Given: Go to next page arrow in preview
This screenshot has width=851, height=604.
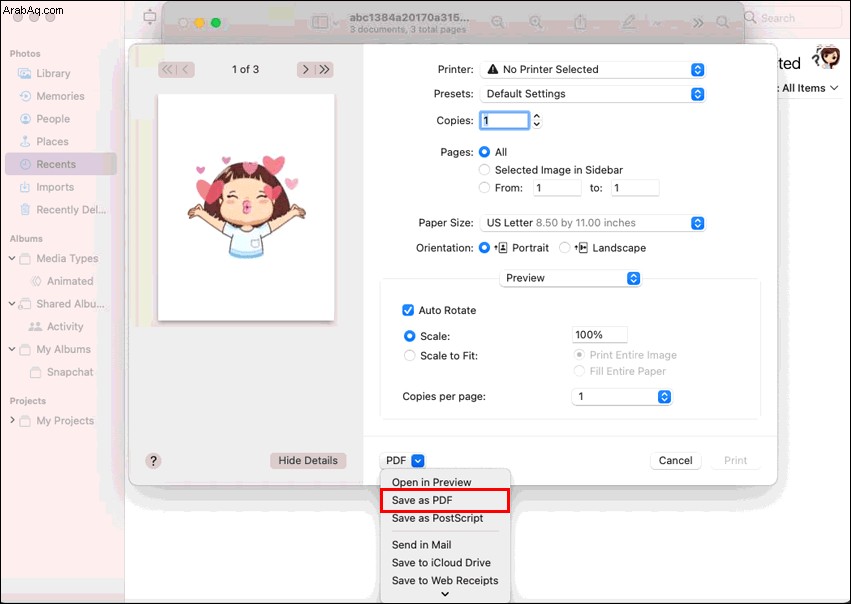Looking at the screenshot, I should click(x=306, y=69).
